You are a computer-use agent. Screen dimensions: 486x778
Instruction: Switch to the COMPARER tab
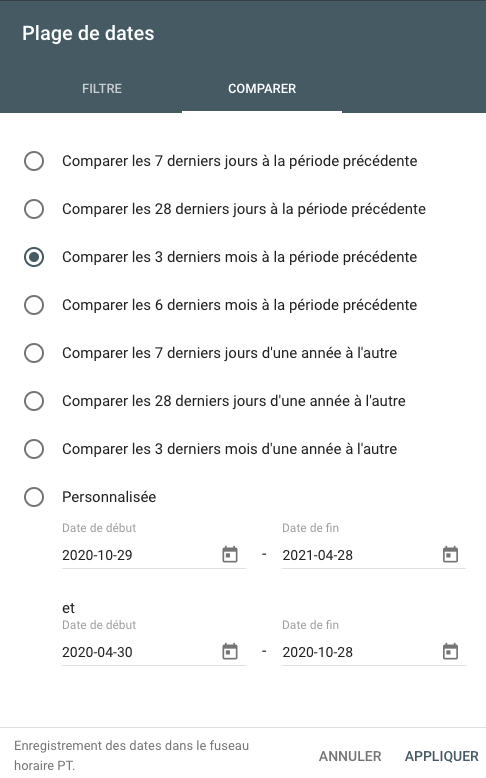click(x=262, y=89)
